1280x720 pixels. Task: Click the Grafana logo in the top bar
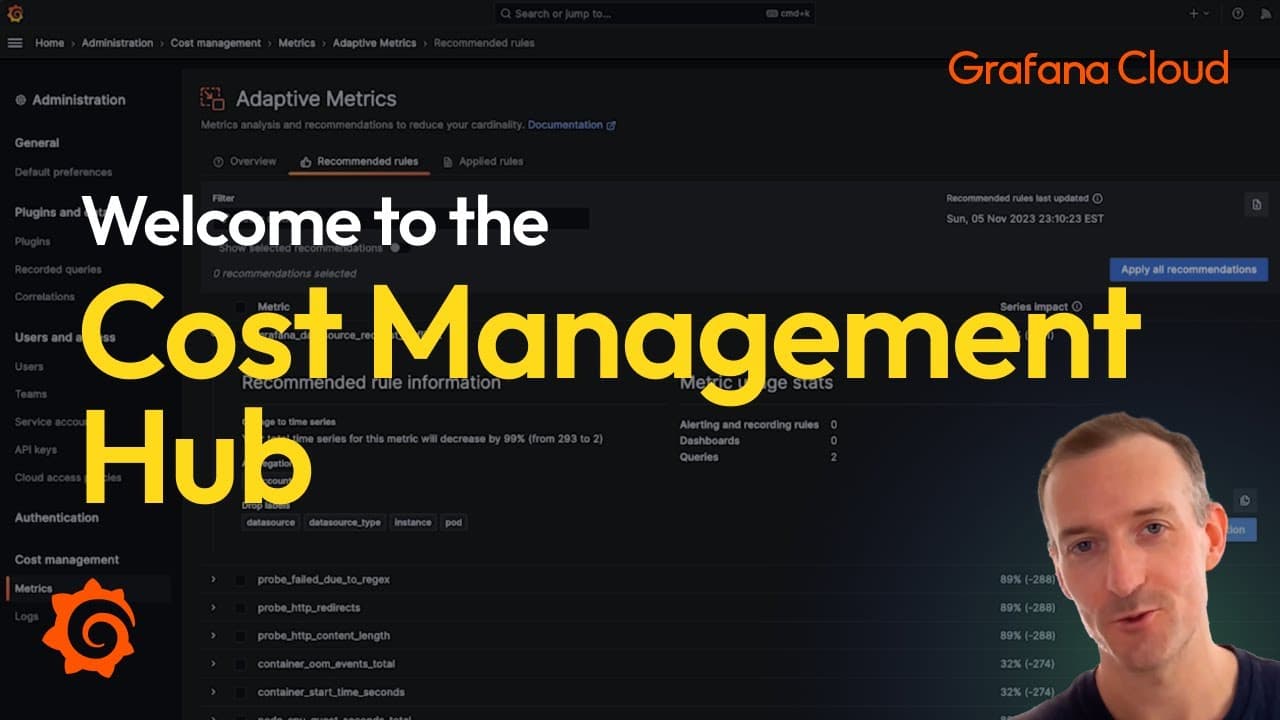(15, 13)
